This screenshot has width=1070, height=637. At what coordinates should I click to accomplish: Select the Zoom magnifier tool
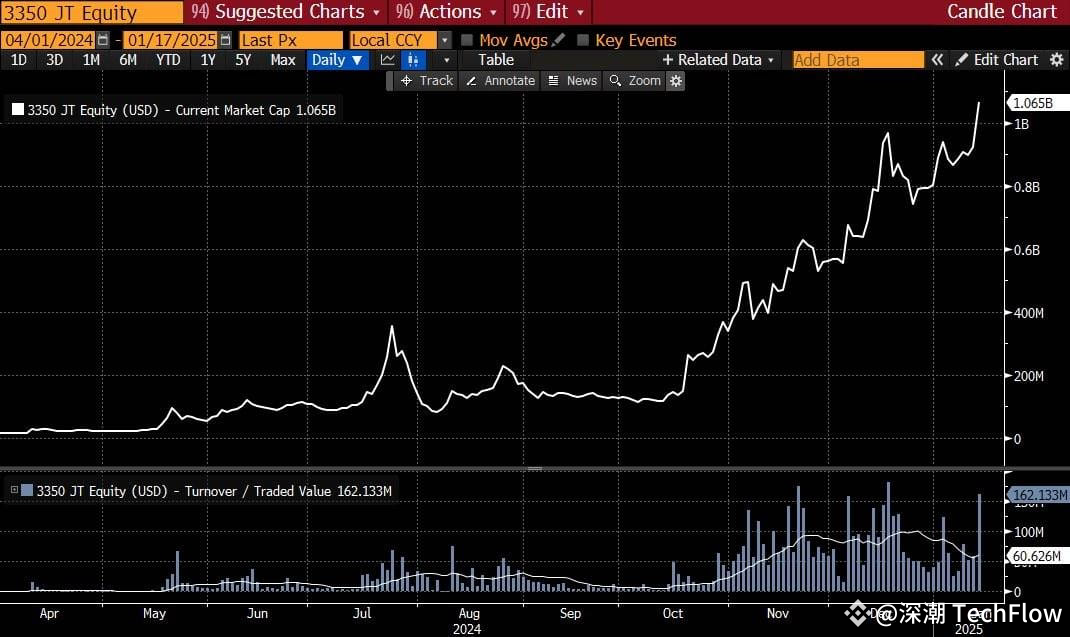pyautogui.click(x=637, y=81)
